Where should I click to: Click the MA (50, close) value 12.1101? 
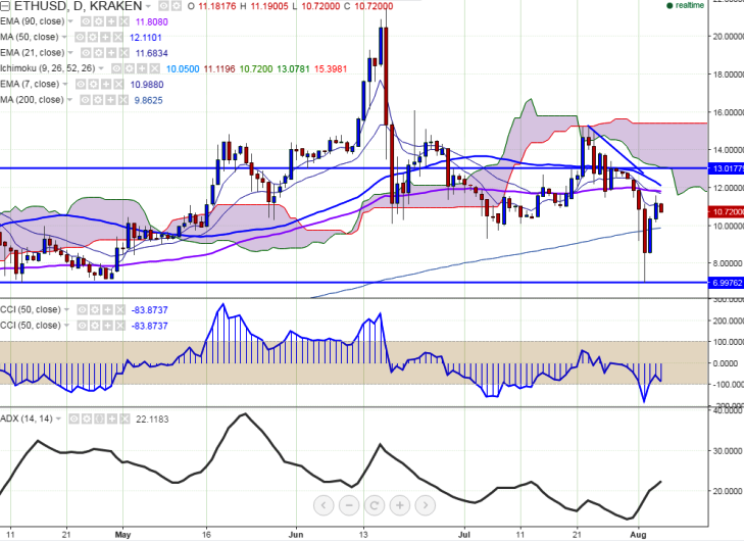(145, 37)
